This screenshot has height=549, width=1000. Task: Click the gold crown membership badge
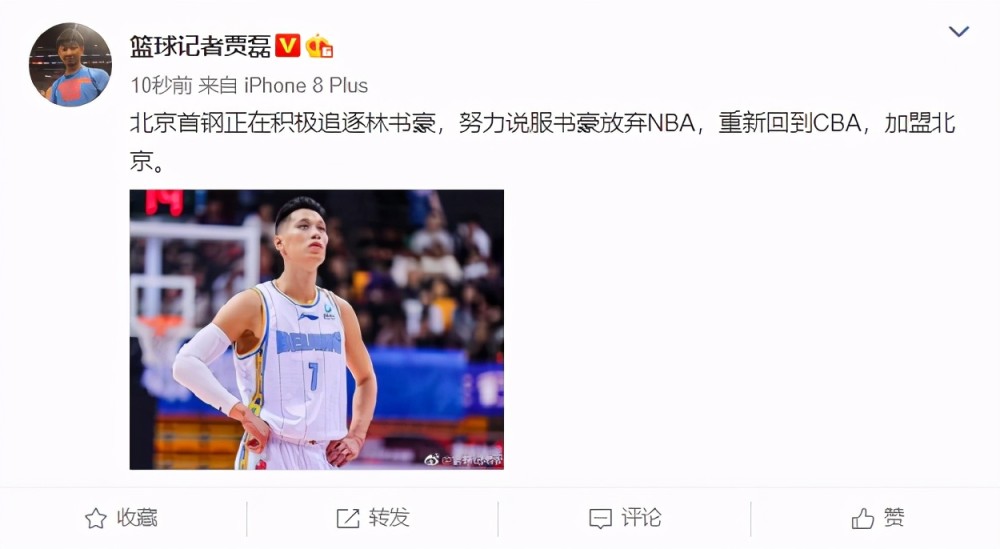tap(319, 46)
